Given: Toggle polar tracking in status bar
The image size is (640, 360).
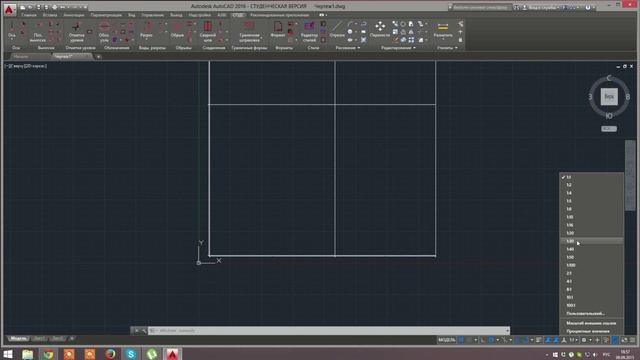Looking at the screenshot, I should coord(491,340).
